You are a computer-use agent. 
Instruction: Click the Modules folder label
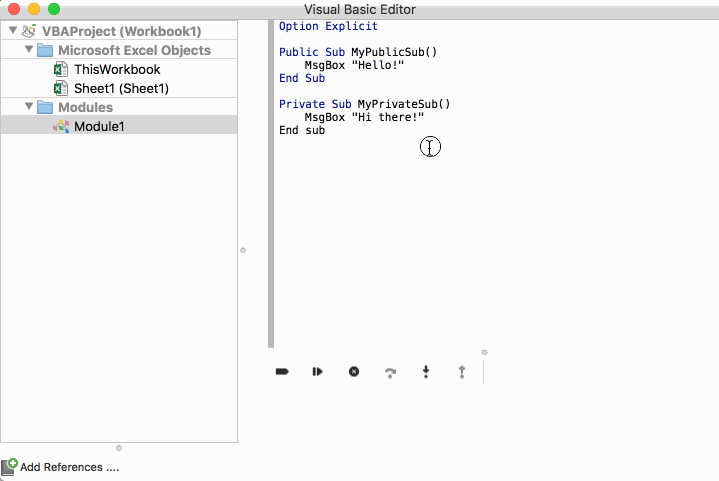coord(85,107)
